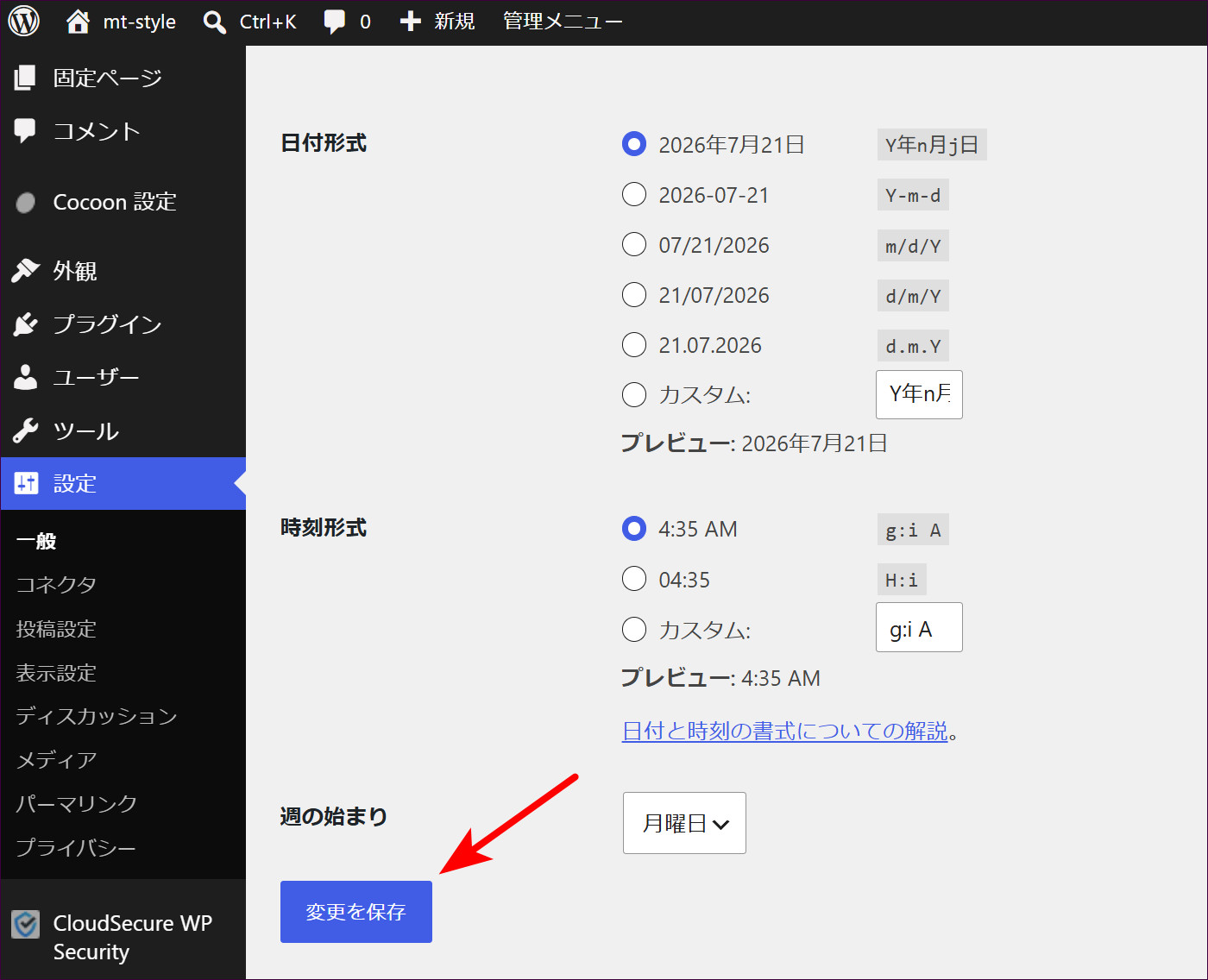
Task: Go to プライバシー submenu
Action: (x=76, y=848)
